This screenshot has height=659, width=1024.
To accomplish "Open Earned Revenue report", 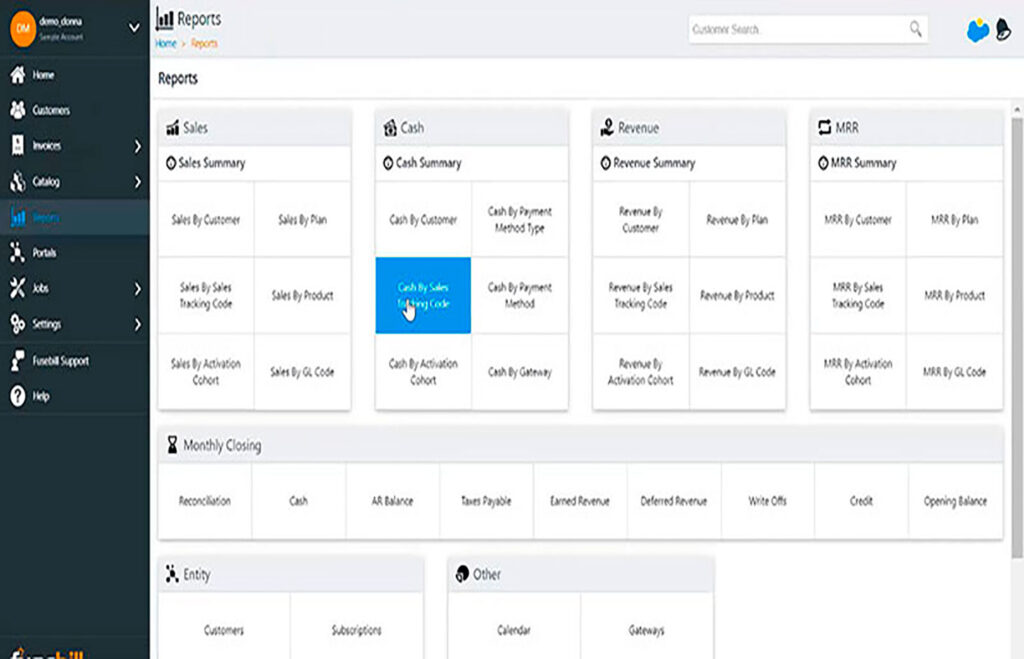I will (580, 501).
